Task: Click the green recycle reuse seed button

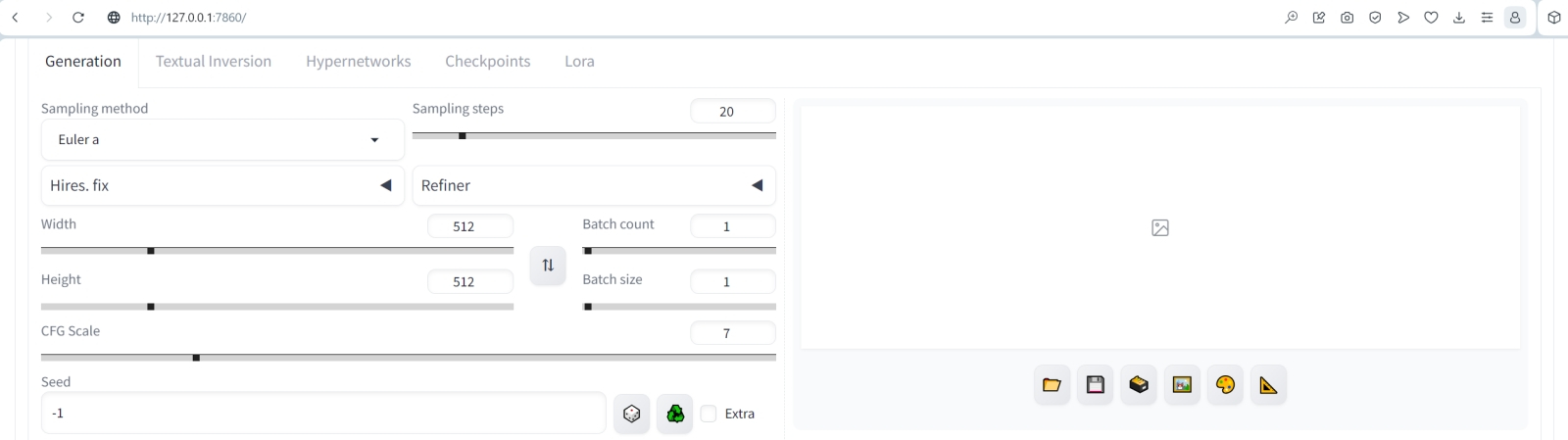Action: coord(675,414)
